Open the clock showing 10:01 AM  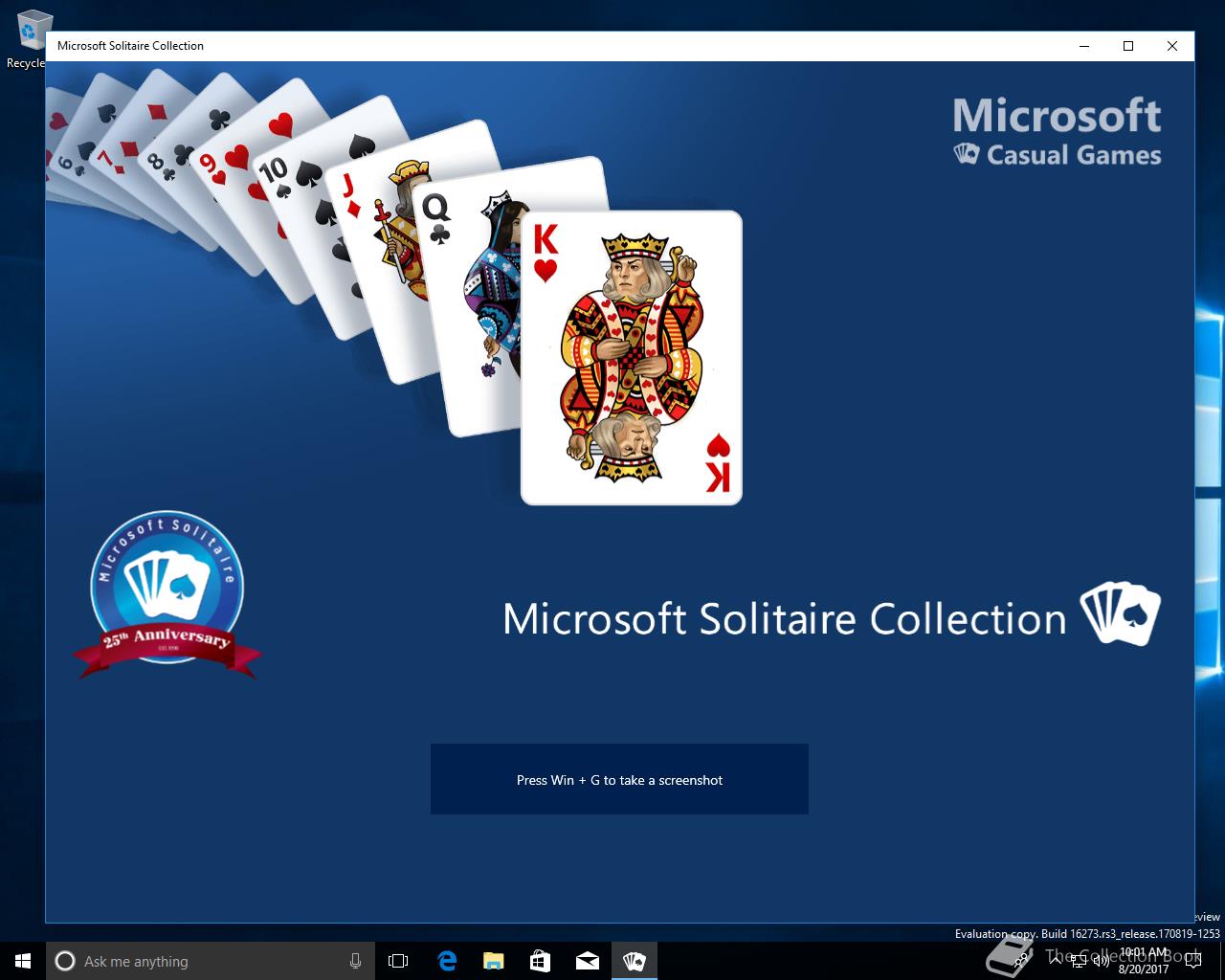(1144, 961)
